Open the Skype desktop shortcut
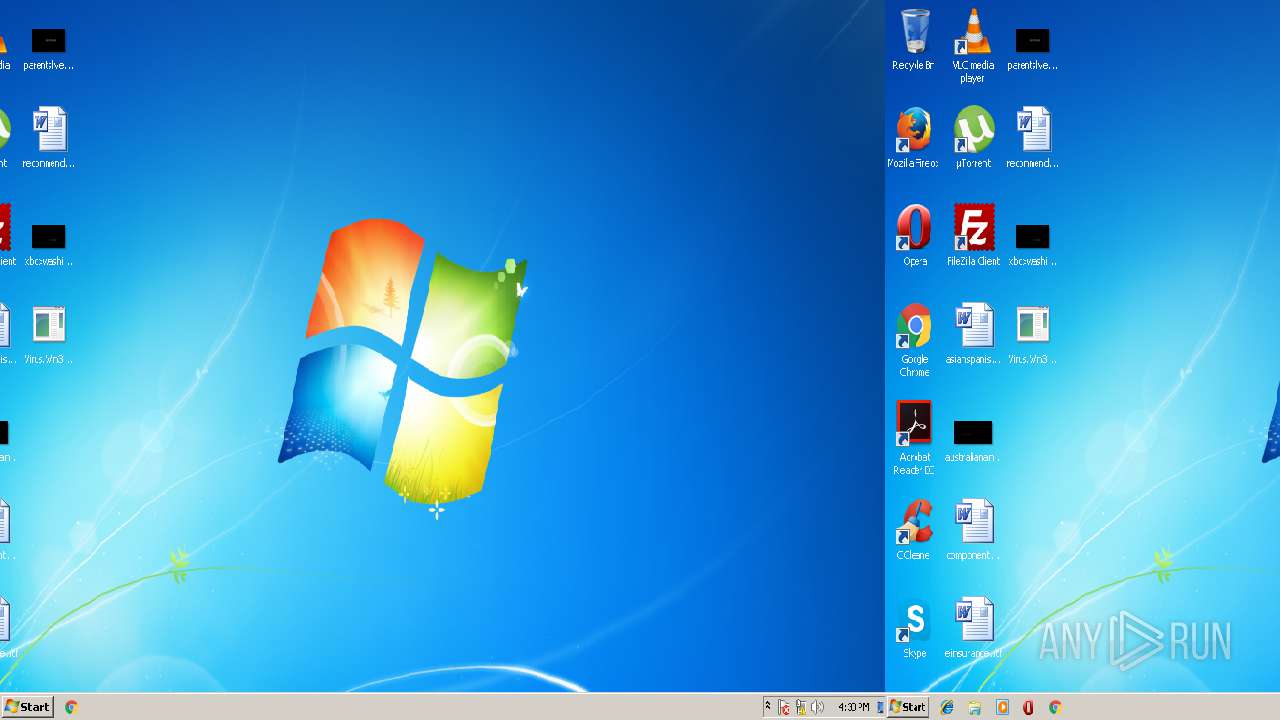 point(914,628)
